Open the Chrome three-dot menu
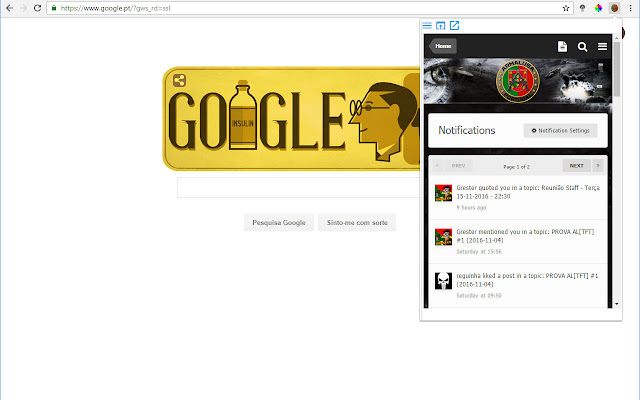 pos(631,8)
